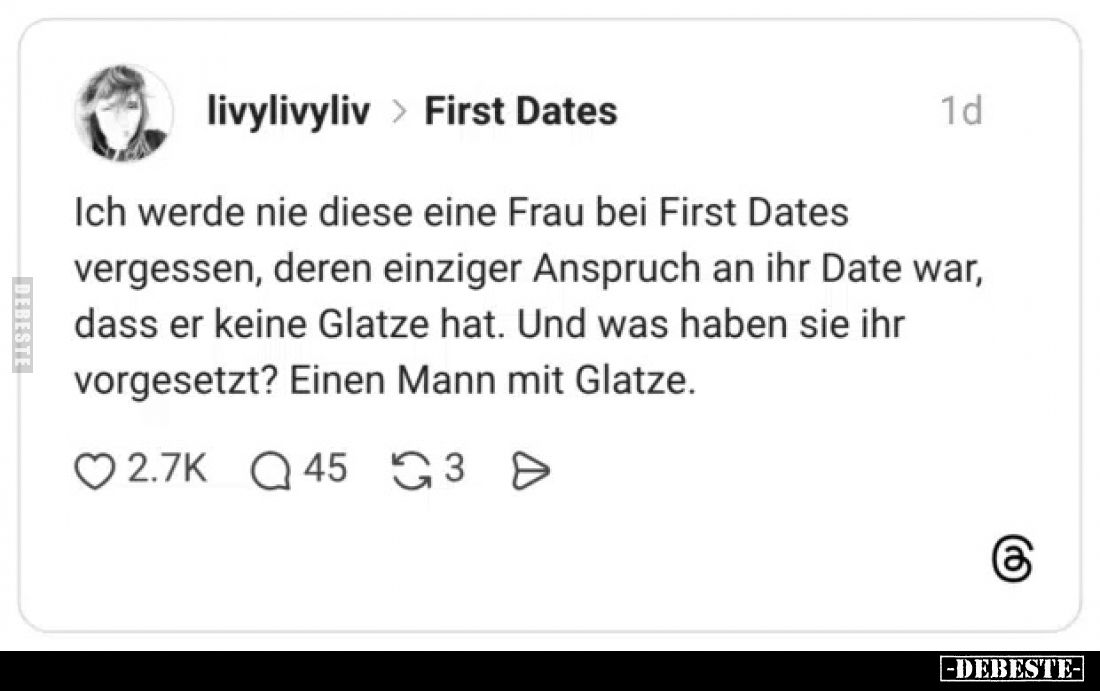Open the 45 replies list

click(x=325, y=467)
